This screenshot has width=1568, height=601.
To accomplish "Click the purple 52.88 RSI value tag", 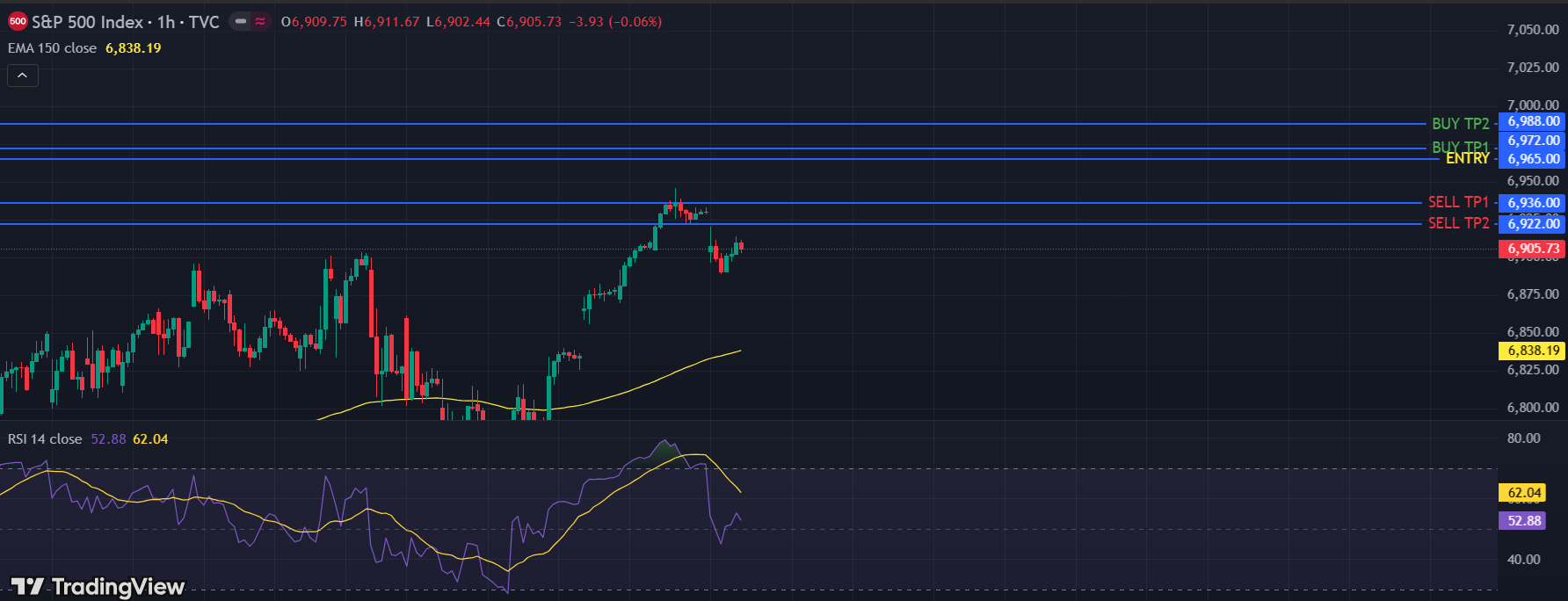I will click(x=1524, y=521).
